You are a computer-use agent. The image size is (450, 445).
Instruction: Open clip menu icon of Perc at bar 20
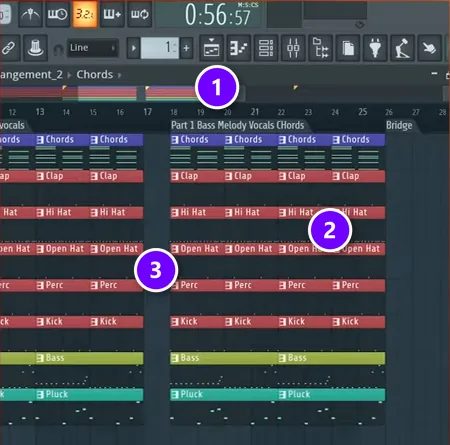(229, 285)
